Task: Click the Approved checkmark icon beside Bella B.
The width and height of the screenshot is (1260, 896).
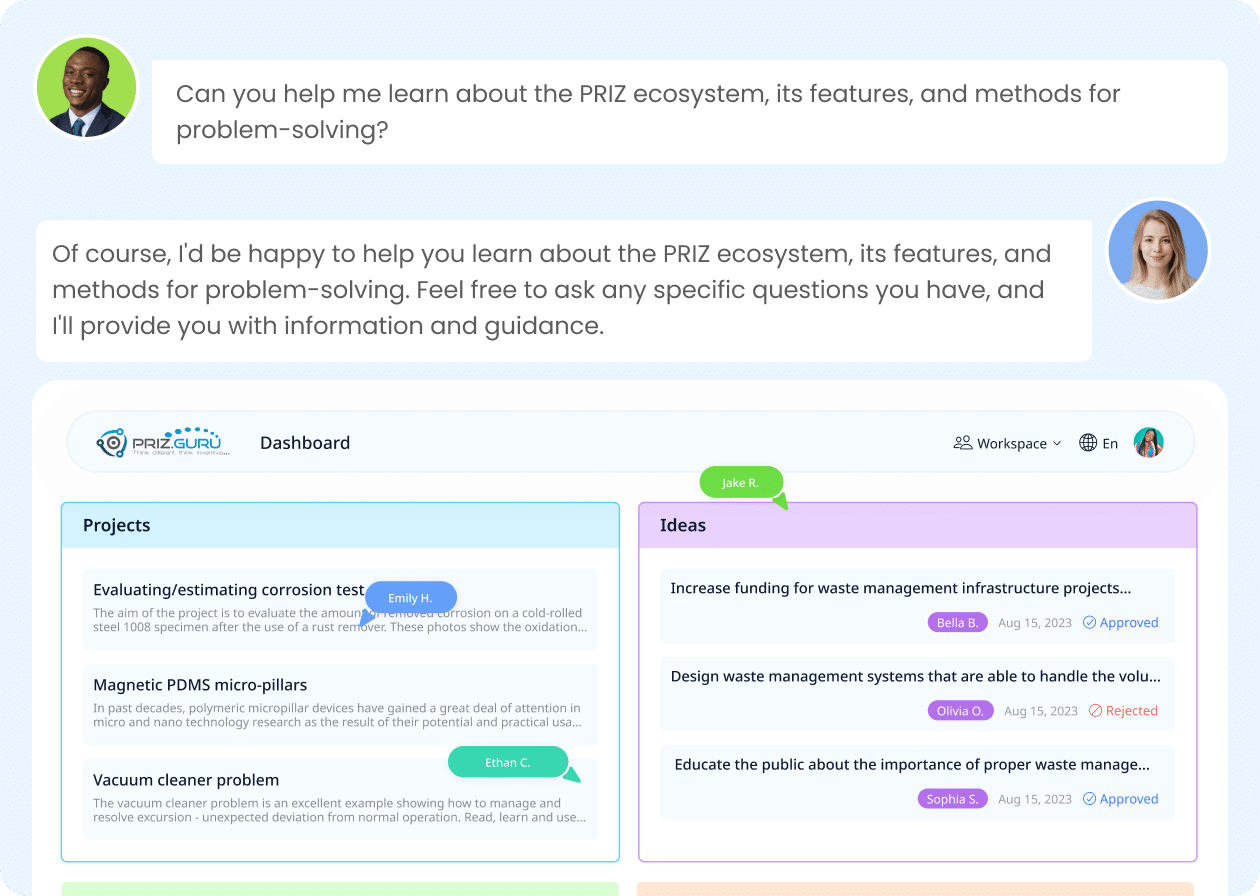Action: point(1090,622)
